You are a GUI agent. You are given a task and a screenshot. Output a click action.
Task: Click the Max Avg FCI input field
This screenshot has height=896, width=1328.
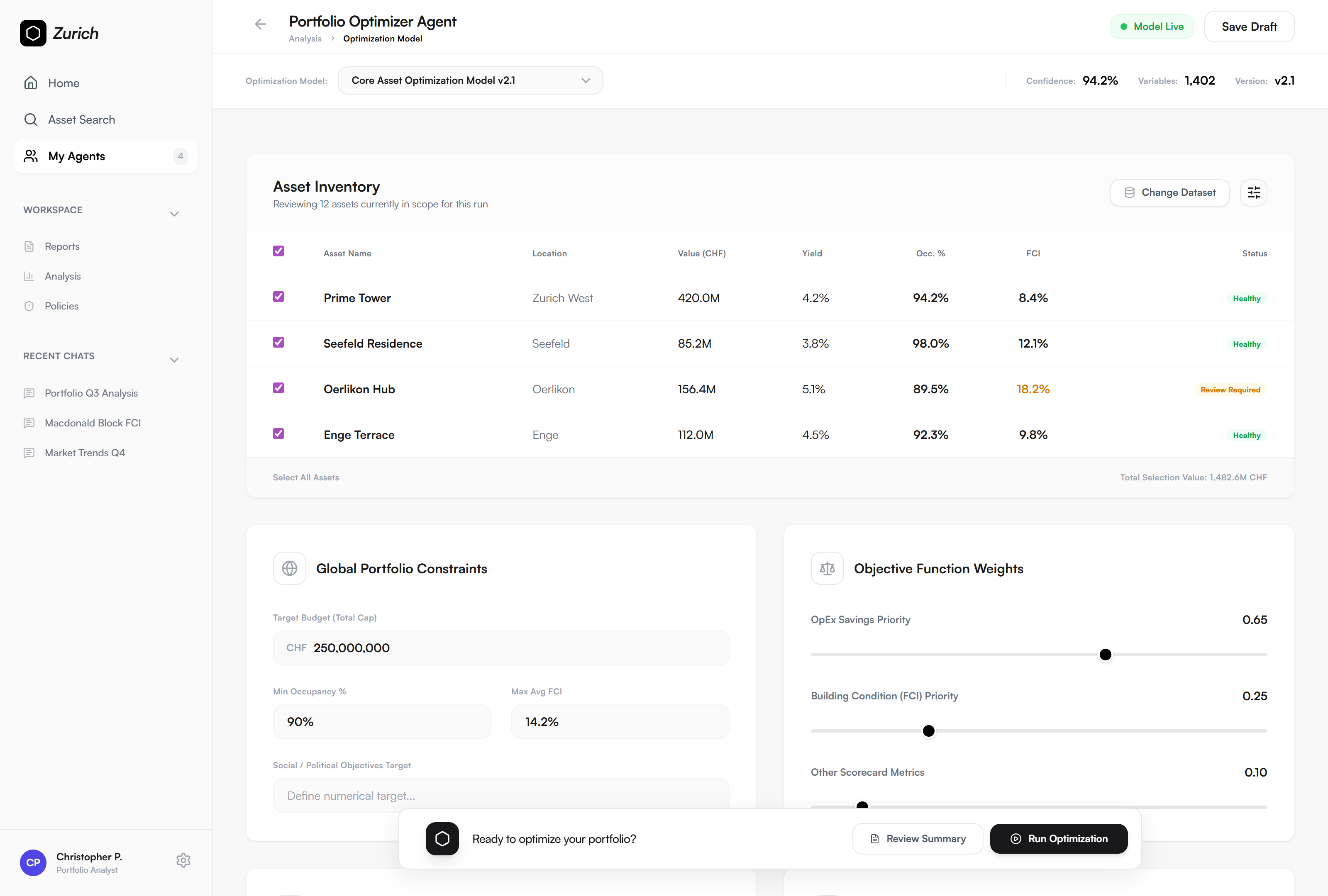pyautogui.click(x=620, y=722)
